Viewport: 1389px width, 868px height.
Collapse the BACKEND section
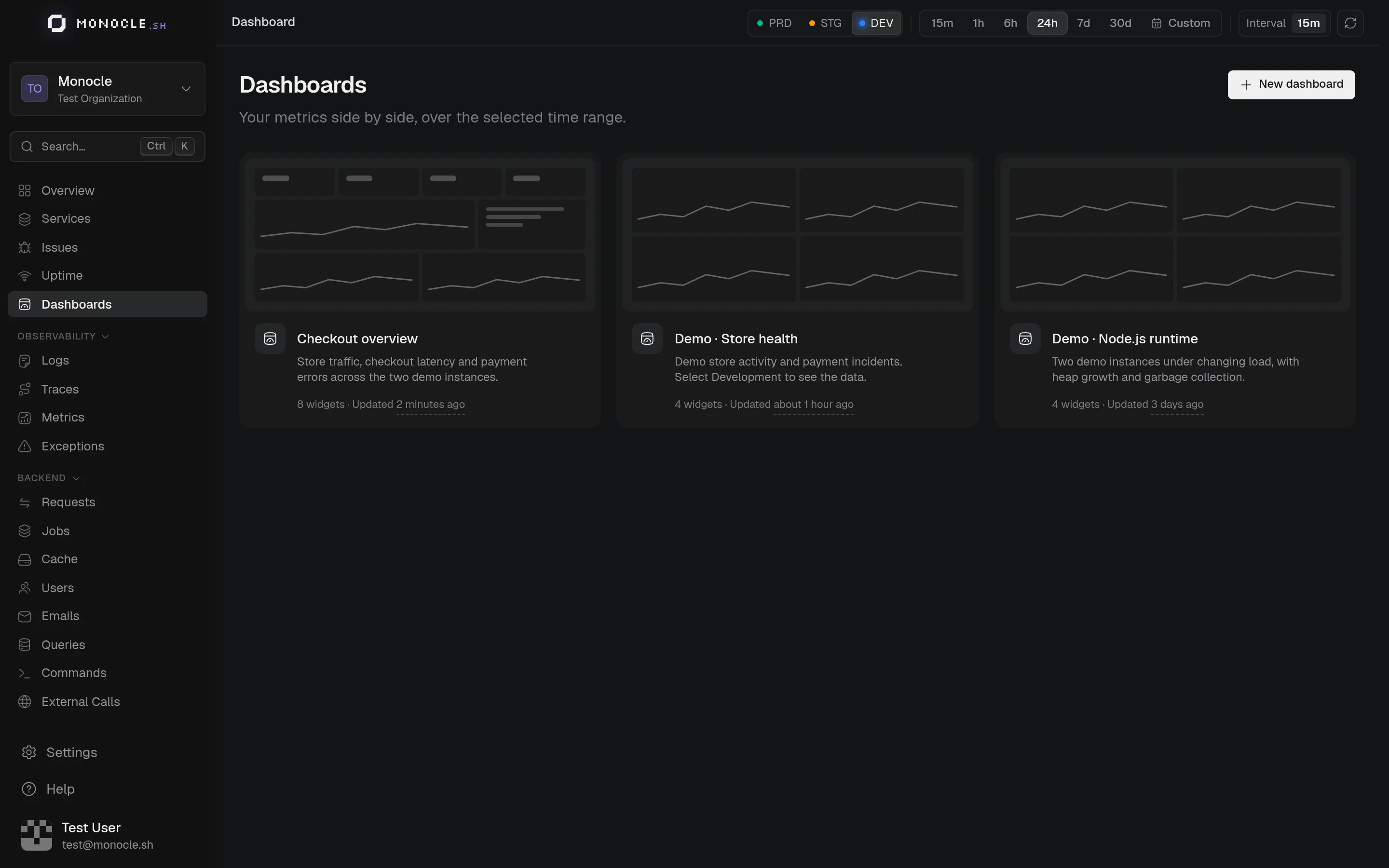49,478
